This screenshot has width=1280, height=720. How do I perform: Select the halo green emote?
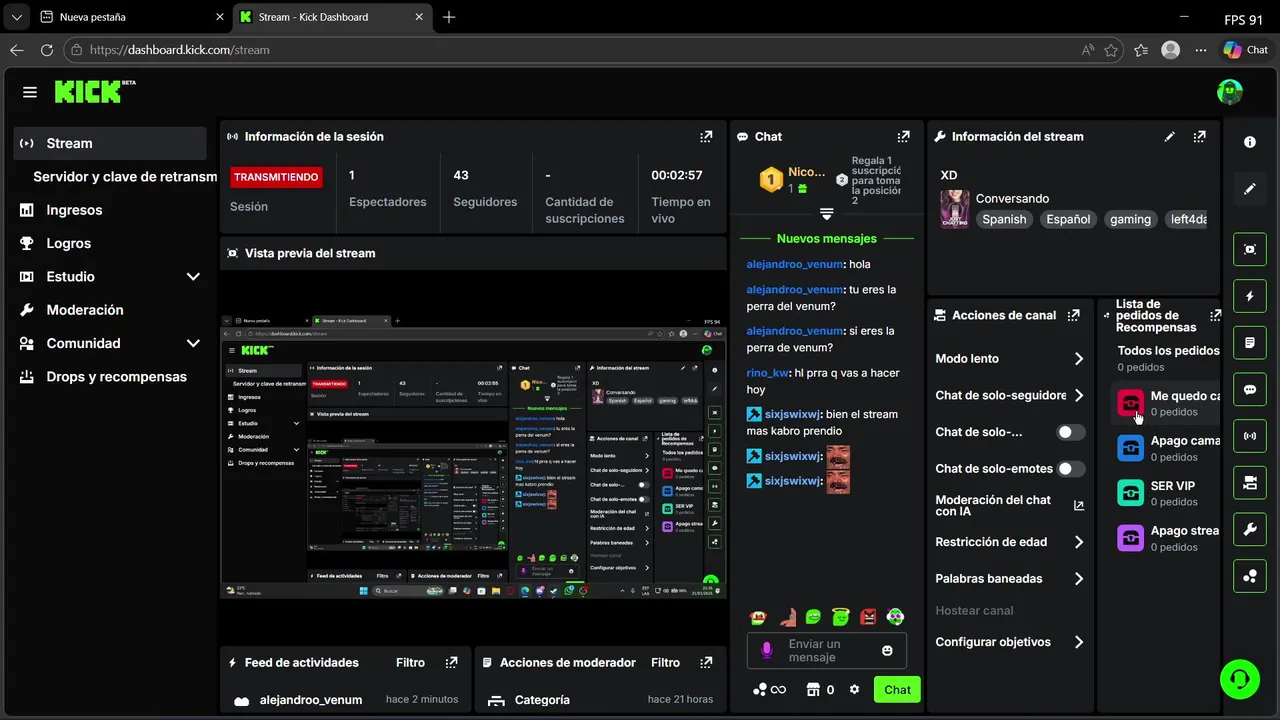click(841, 617)
